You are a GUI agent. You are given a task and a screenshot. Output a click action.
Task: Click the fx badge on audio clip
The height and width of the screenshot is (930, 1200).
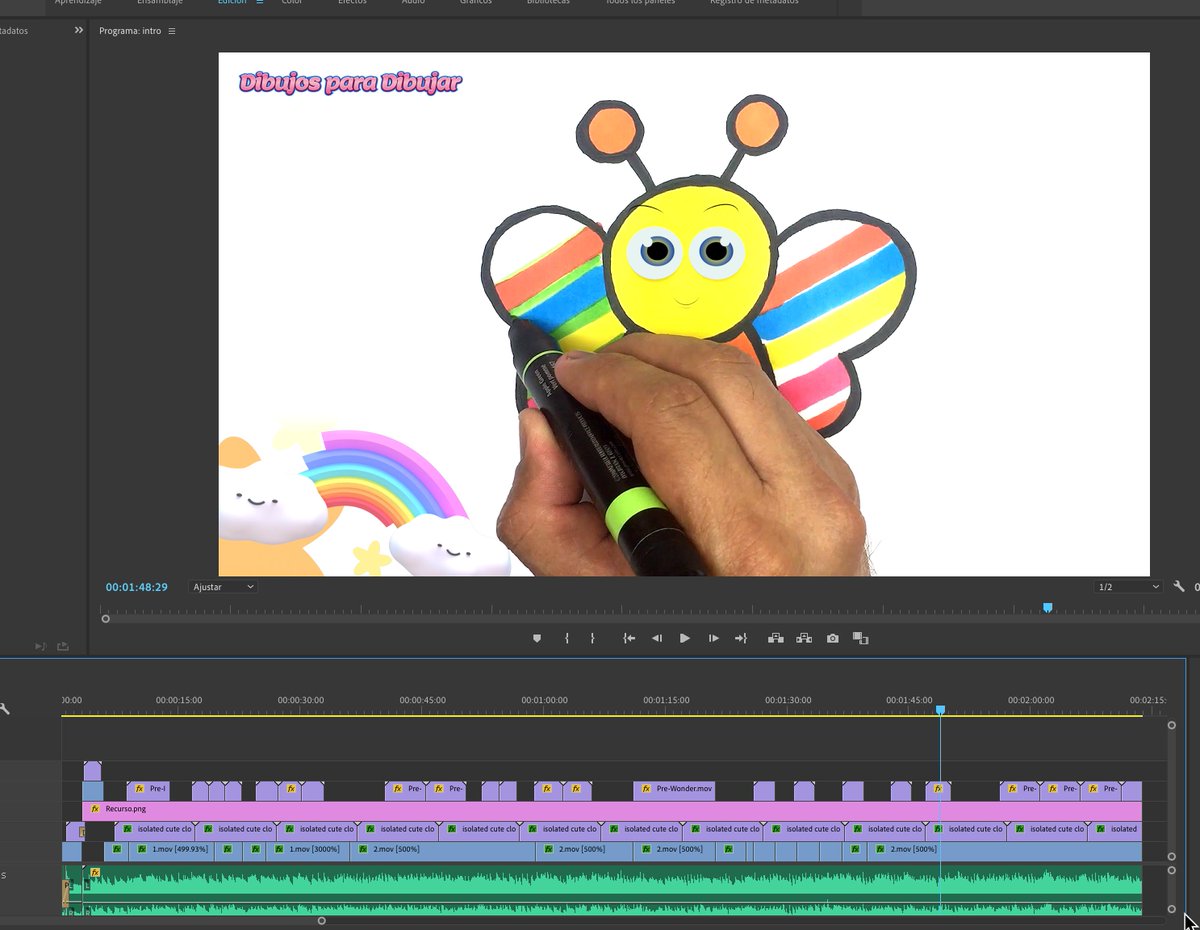point(95,873)
